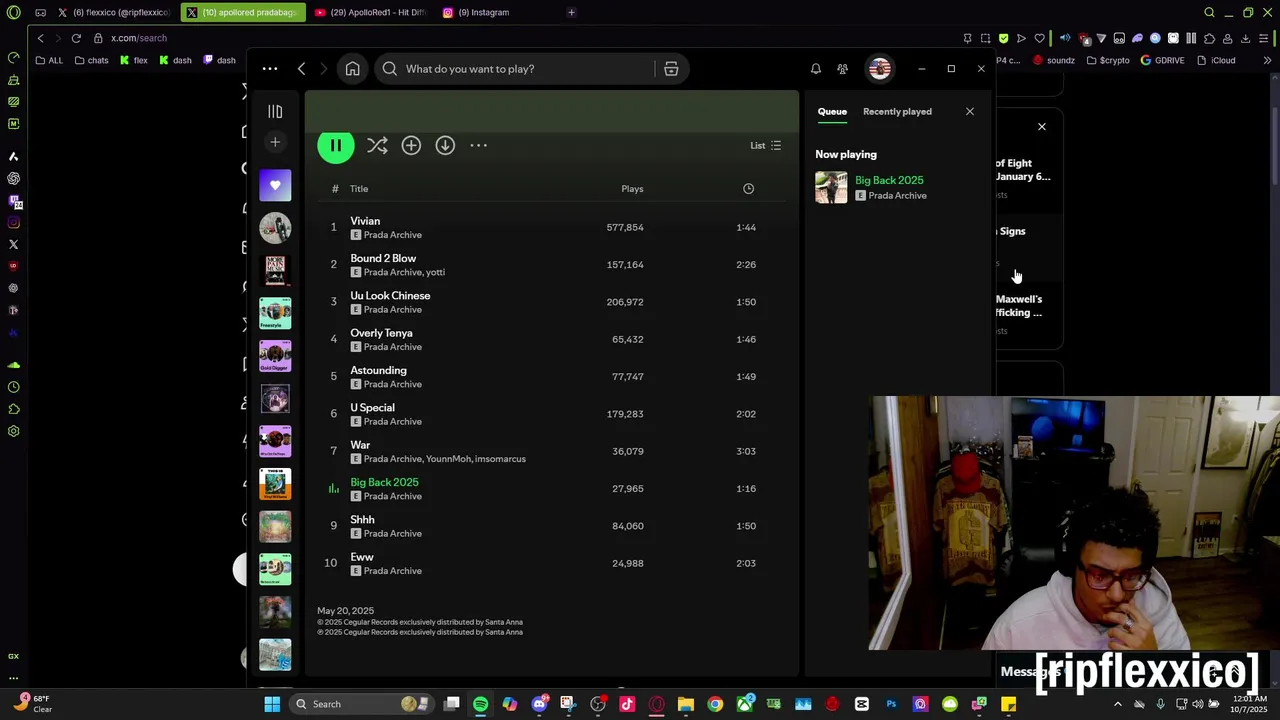Play the track Astounding

378,370
